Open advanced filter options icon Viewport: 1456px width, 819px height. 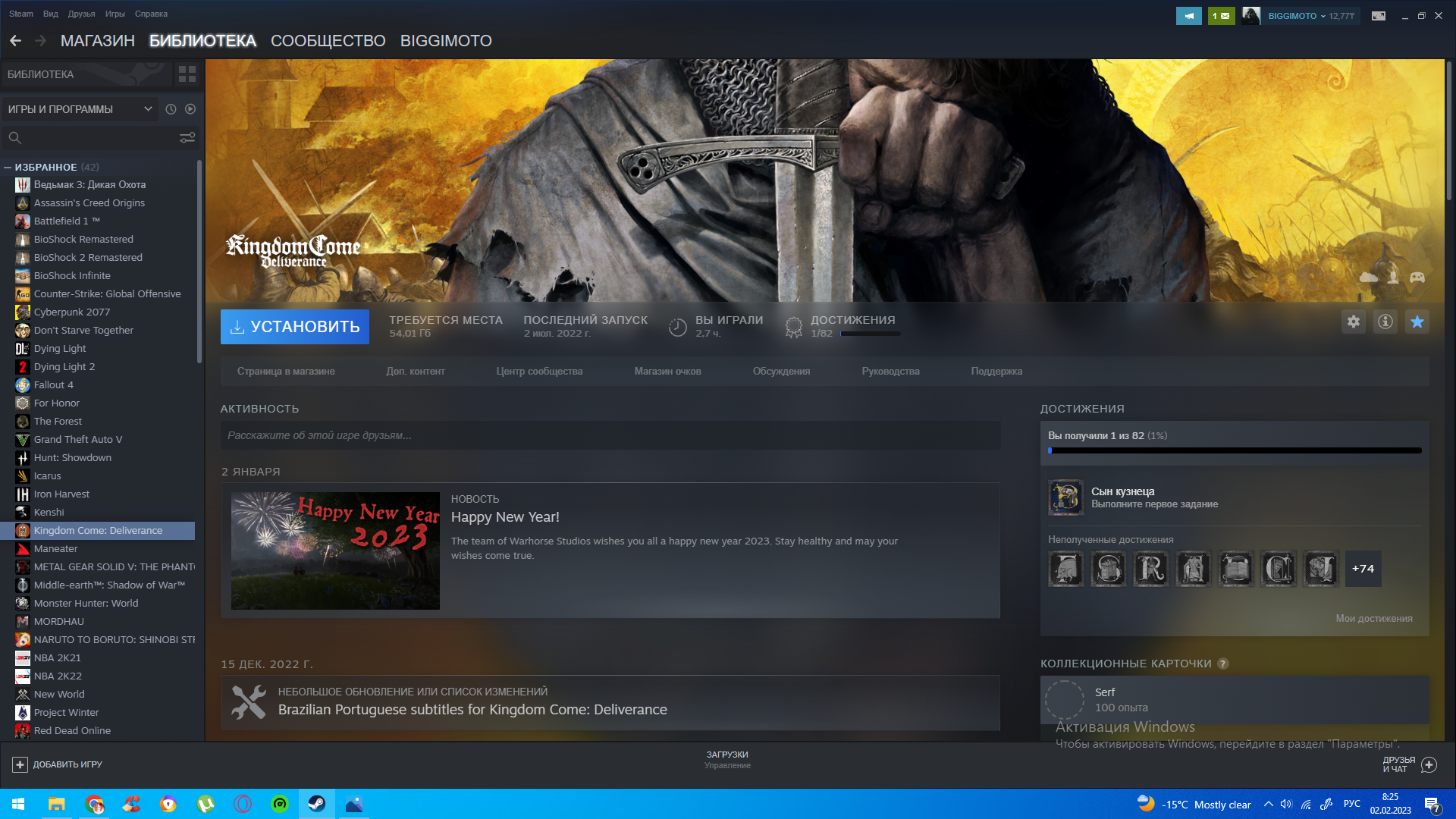187,137
